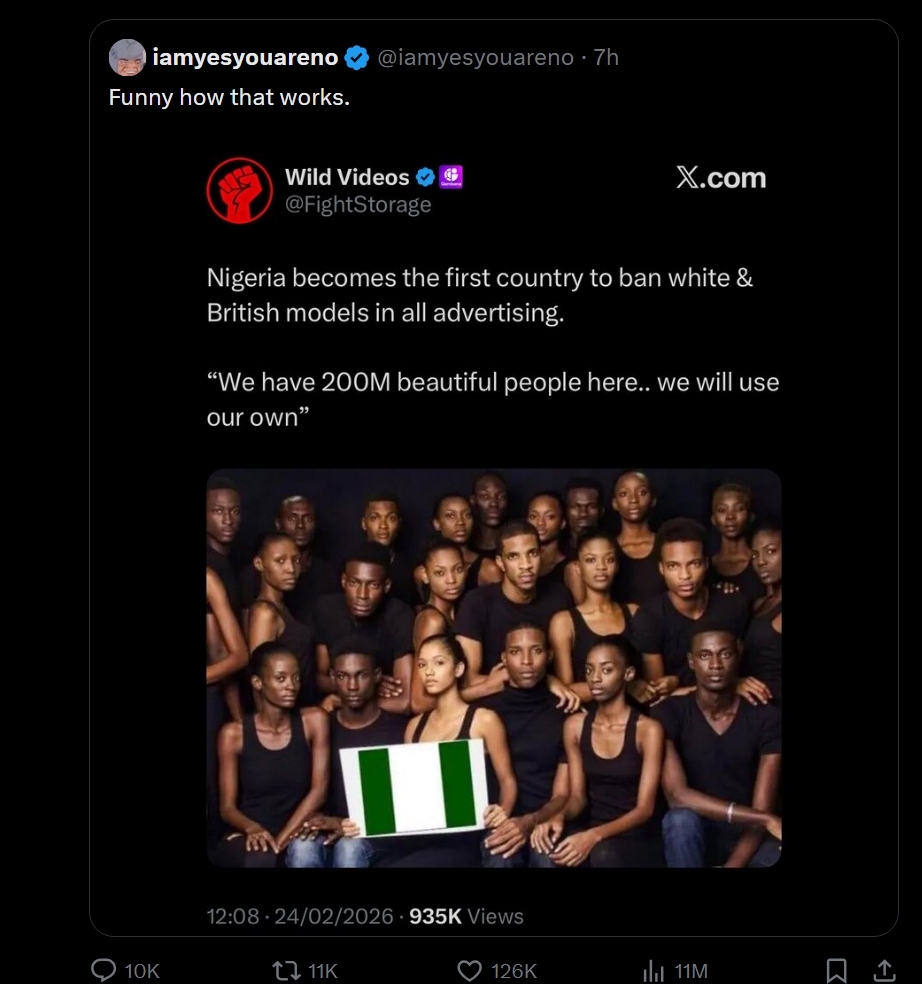The width and height of the screenshot is (922, 984).
Task: Click the blue verified badge beside iamyesyouareno
Action: 356,58
